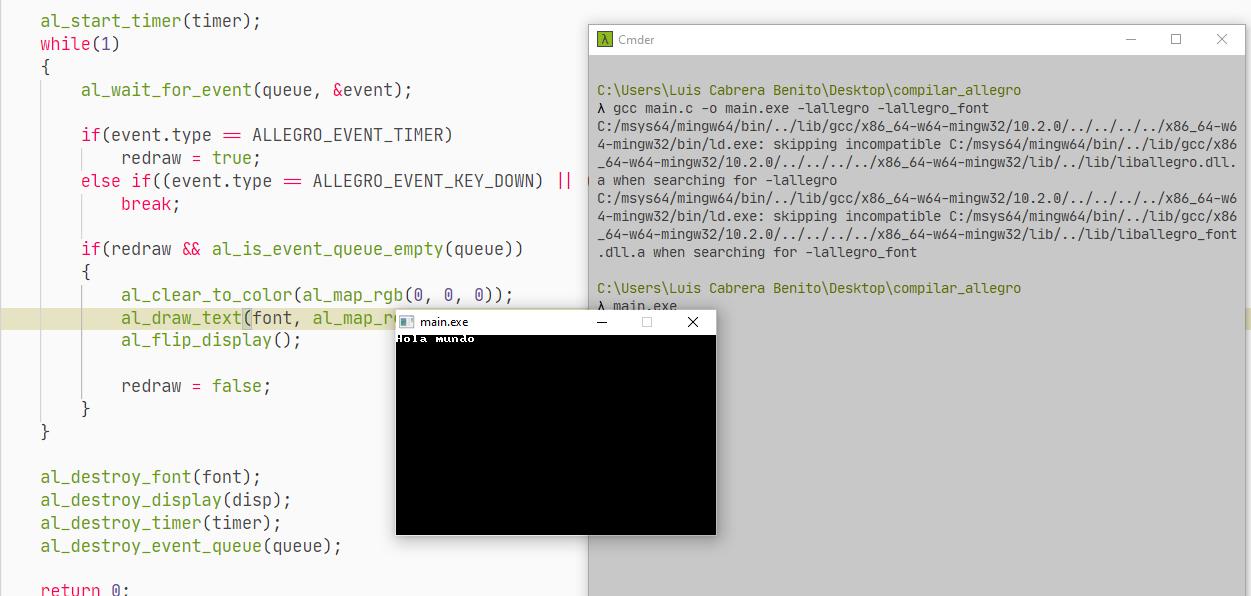
Task: Minimize the main.exe window
Action: (x=602, y=322)
